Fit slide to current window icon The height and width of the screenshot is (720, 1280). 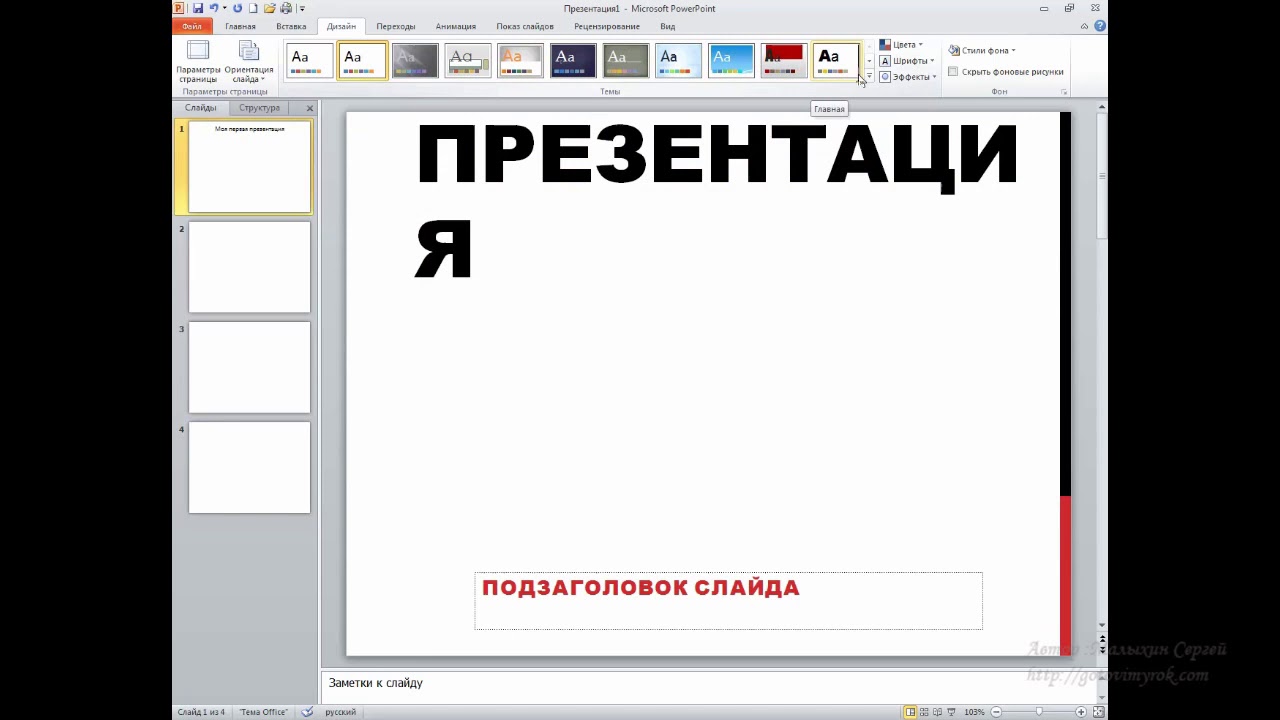(1099, 712)
